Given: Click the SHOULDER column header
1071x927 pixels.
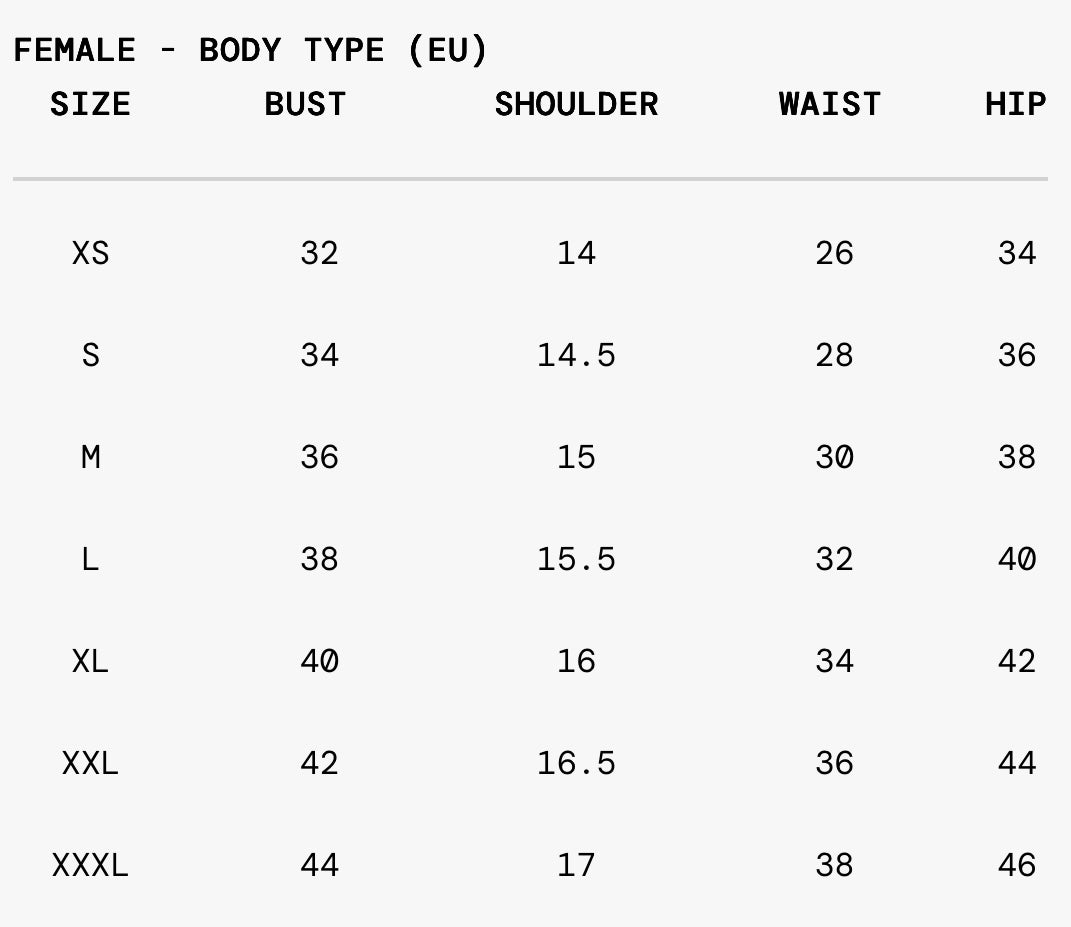Looking at the screenshot, I should (x=576, y=104).
